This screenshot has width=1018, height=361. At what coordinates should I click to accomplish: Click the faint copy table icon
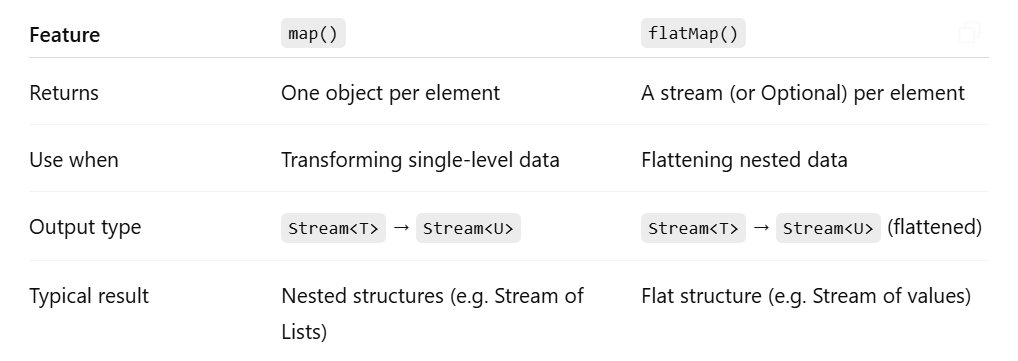[969, 32]
